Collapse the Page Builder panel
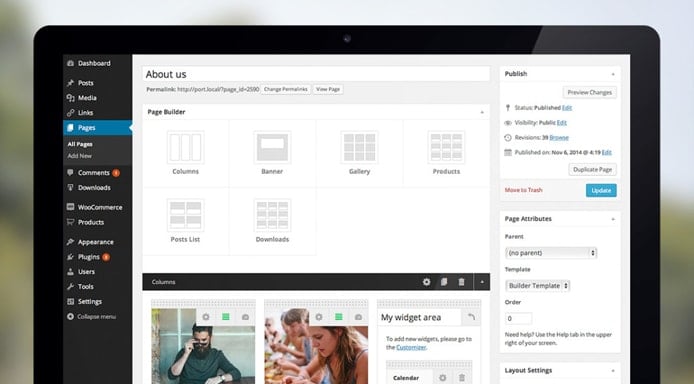The height and width of the screenshot is (384, 694). 482,112
